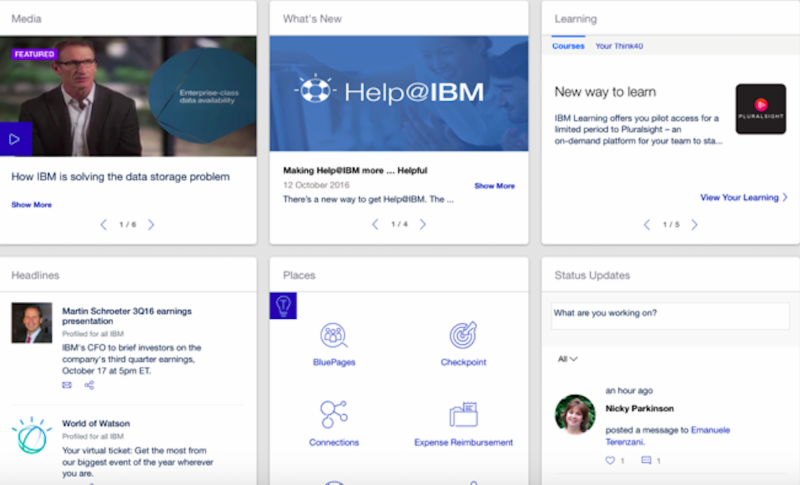Expand the All filter dropdown

567,359
